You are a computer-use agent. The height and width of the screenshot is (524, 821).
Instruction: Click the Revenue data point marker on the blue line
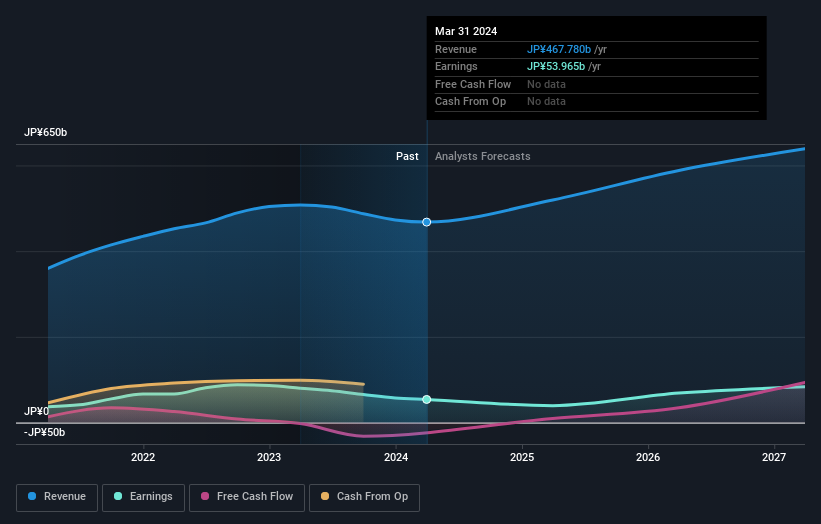pos(427,222)
